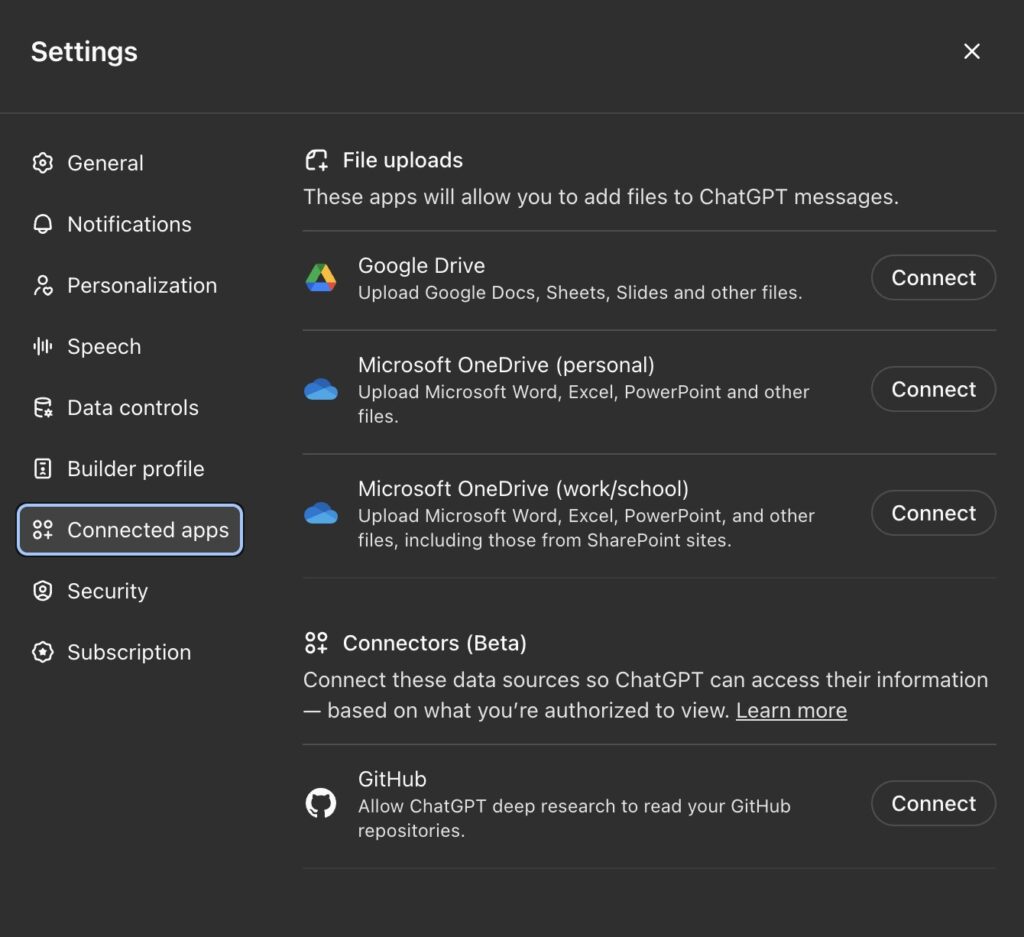Image resolution: width=1024 pixels, height=937 pixels.
Task: View Subscription settings
Action: coord(130,652)
